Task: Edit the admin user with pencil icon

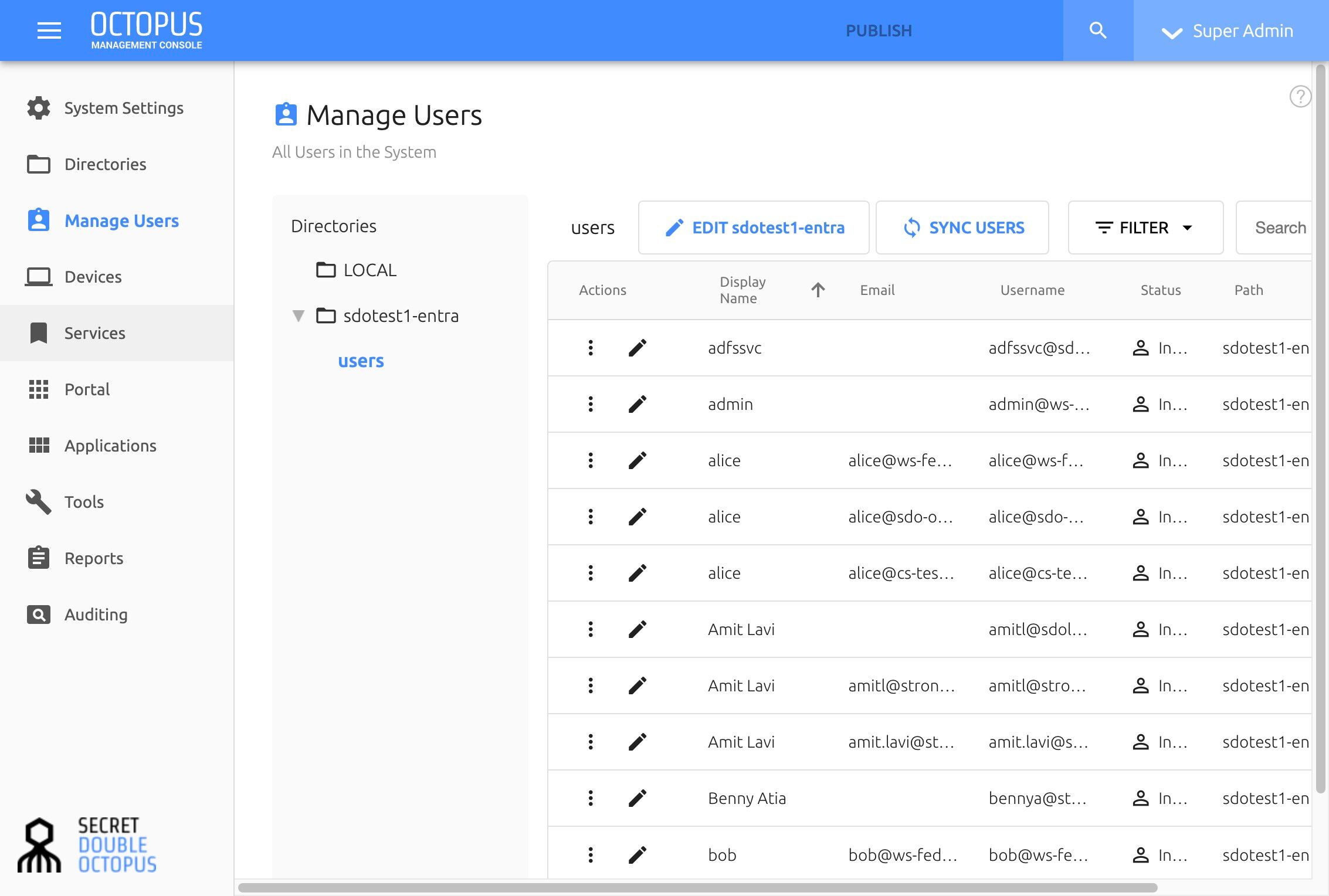Action: [638, 404]
